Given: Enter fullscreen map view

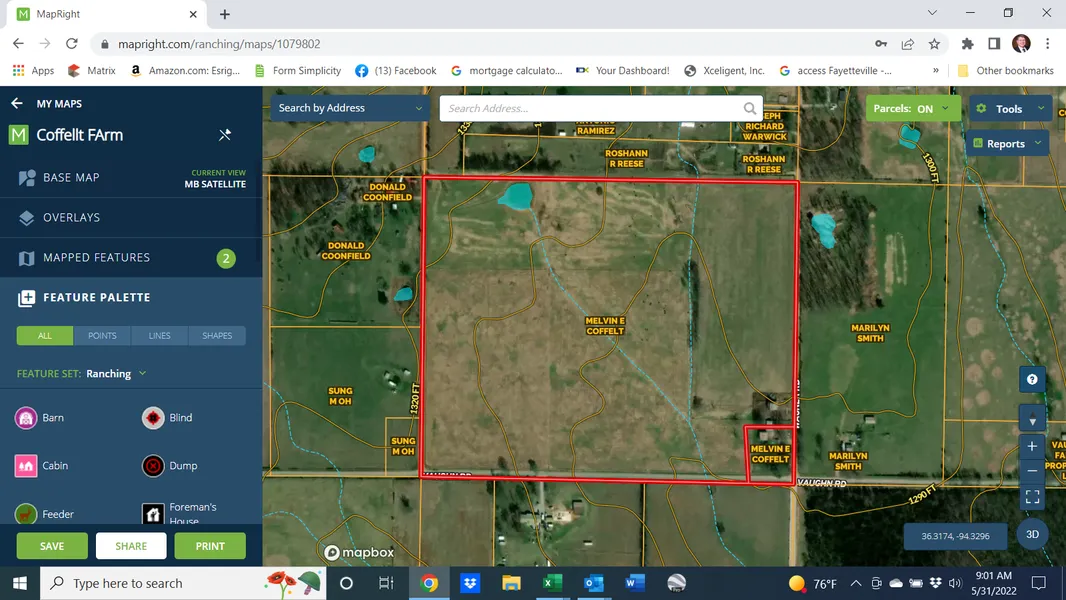Looking at the screenshot, I should click(1032, 496).
